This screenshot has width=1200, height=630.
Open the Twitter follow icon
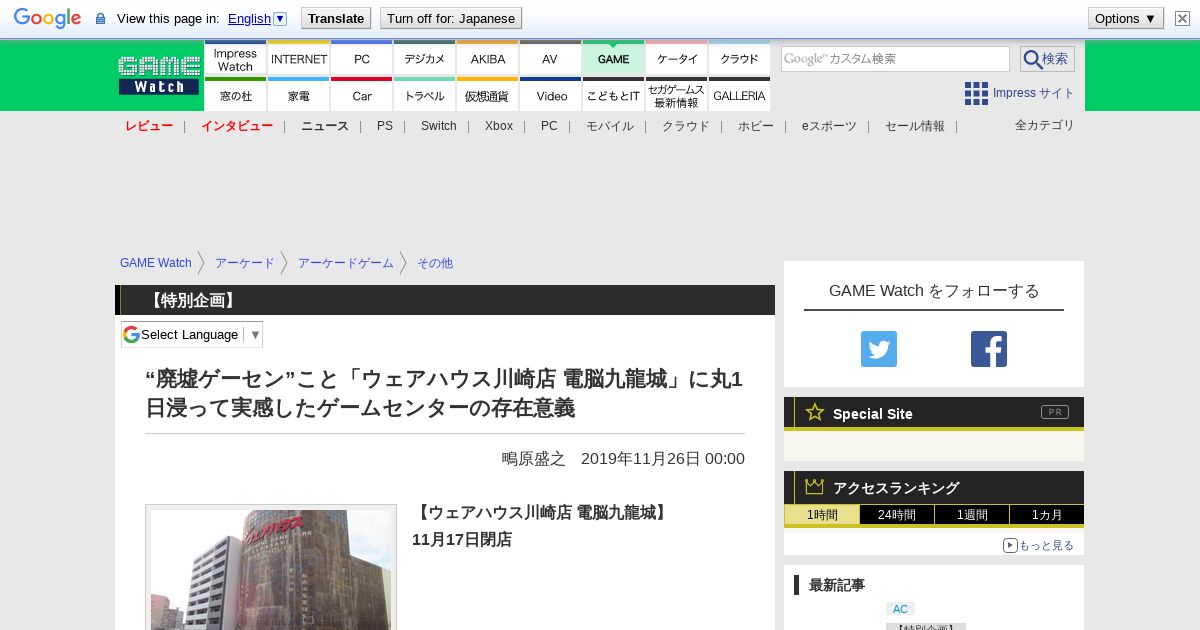(x=879, y=349)
